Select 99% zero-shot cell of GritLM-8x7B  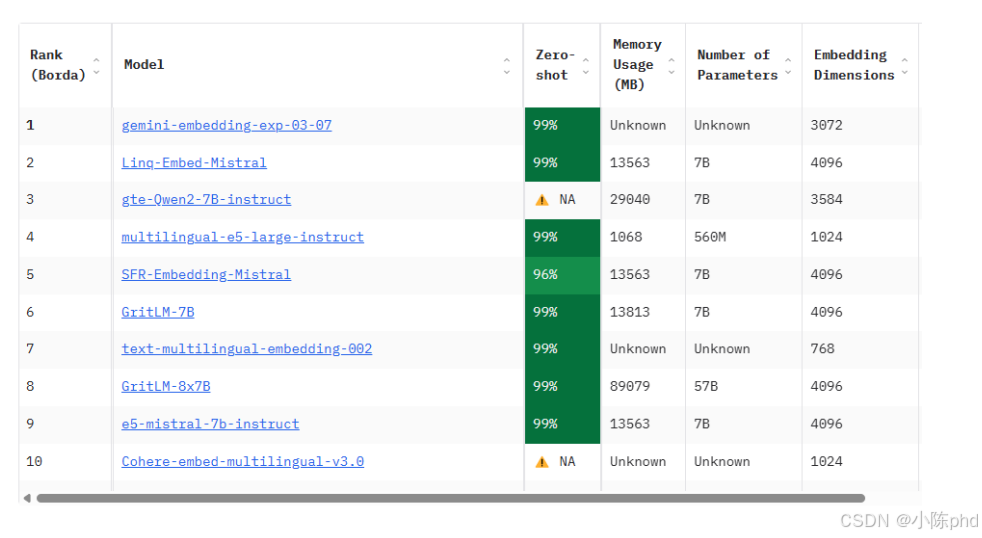pyautogui.click(x=562, y=386)
